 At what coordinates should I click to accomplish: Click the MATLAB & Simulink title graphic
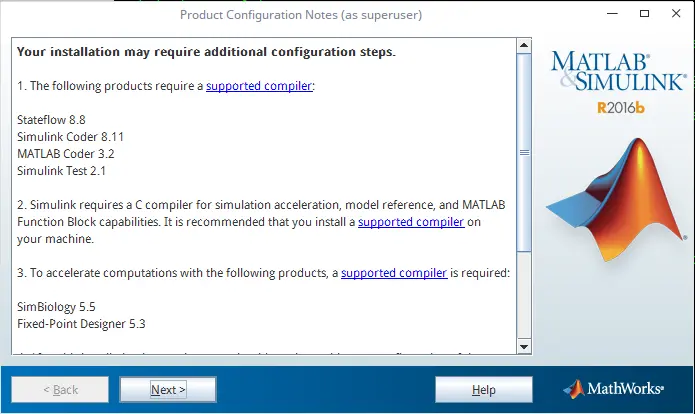(619, 71)
